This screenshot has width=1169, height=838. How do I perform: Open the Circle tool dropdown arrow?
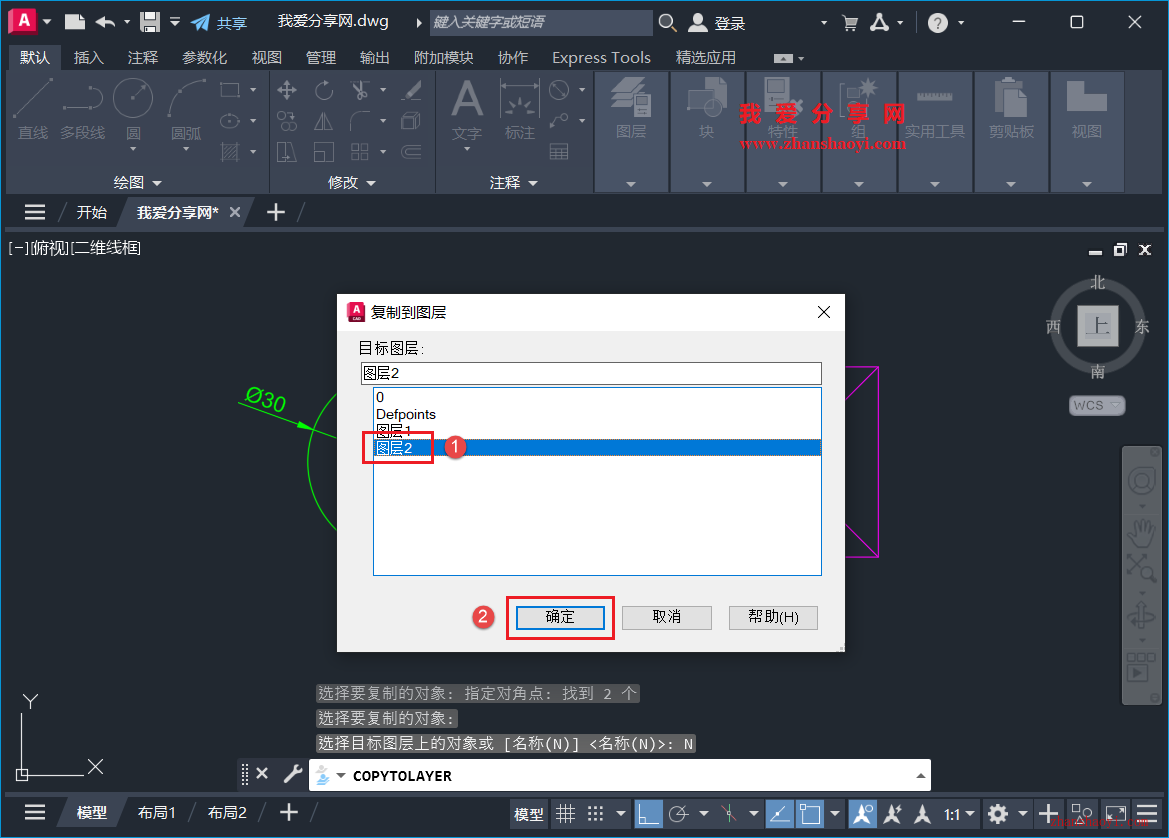click(x=133, y=149)
